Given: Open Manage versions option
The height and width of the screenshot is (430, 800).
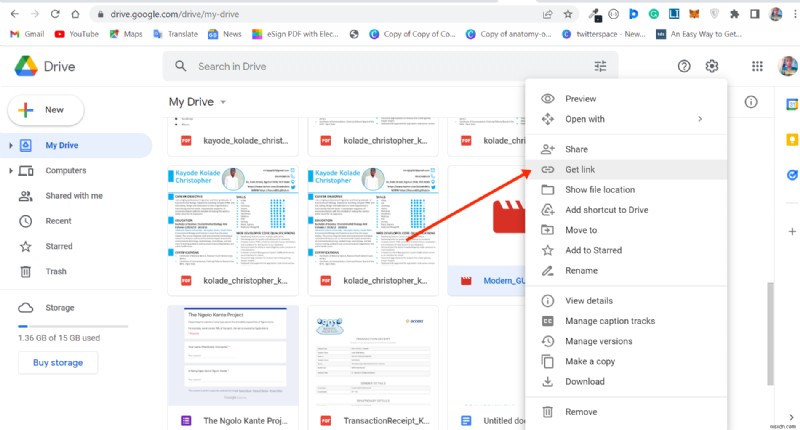Looking at the screenshot, I should (626, 341).
